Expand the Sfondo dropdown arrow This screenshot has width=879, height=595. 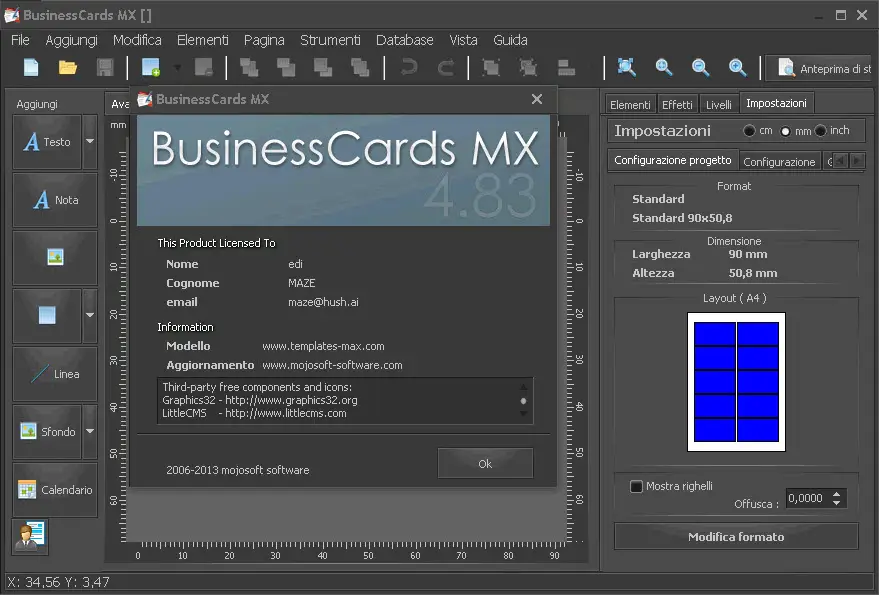pyautogui.click(x=90, y=431)
